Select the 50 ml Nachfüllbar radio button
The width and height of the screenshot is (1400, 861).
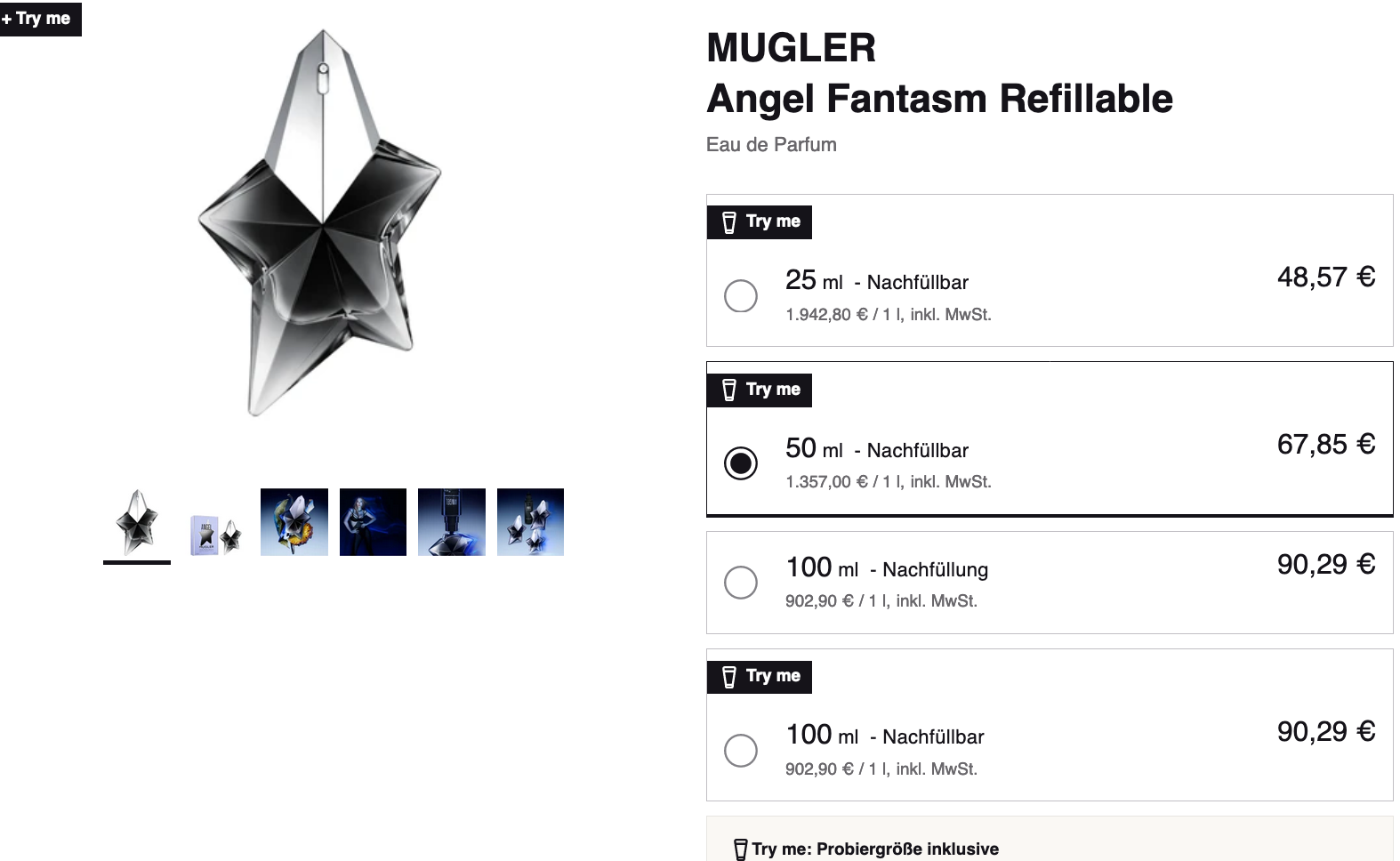click(740, 463)
